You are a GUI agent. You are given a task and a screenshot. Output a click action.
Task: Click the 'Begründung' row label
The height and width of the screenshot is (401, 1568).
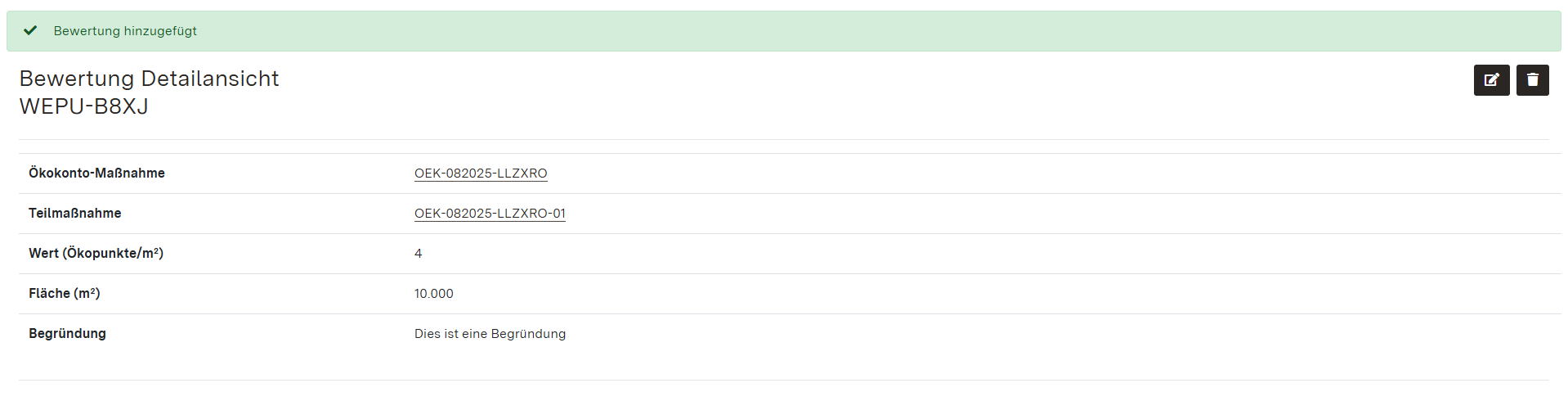pos(67,334)
